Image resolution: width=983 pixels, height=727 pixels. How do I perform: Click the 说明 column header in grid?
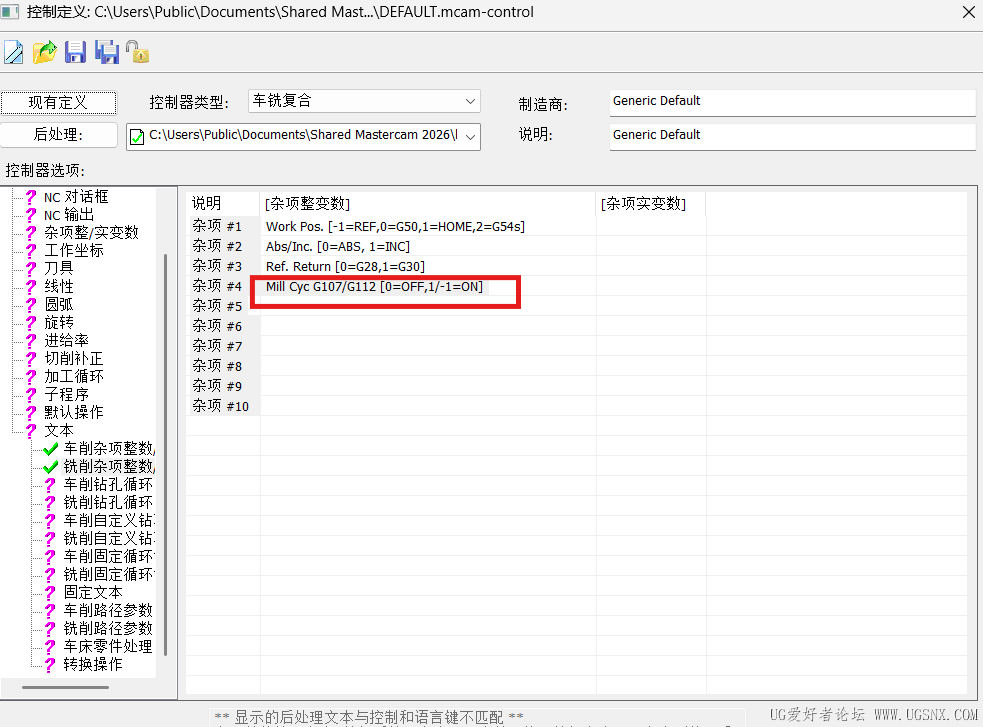click(224, 204)
